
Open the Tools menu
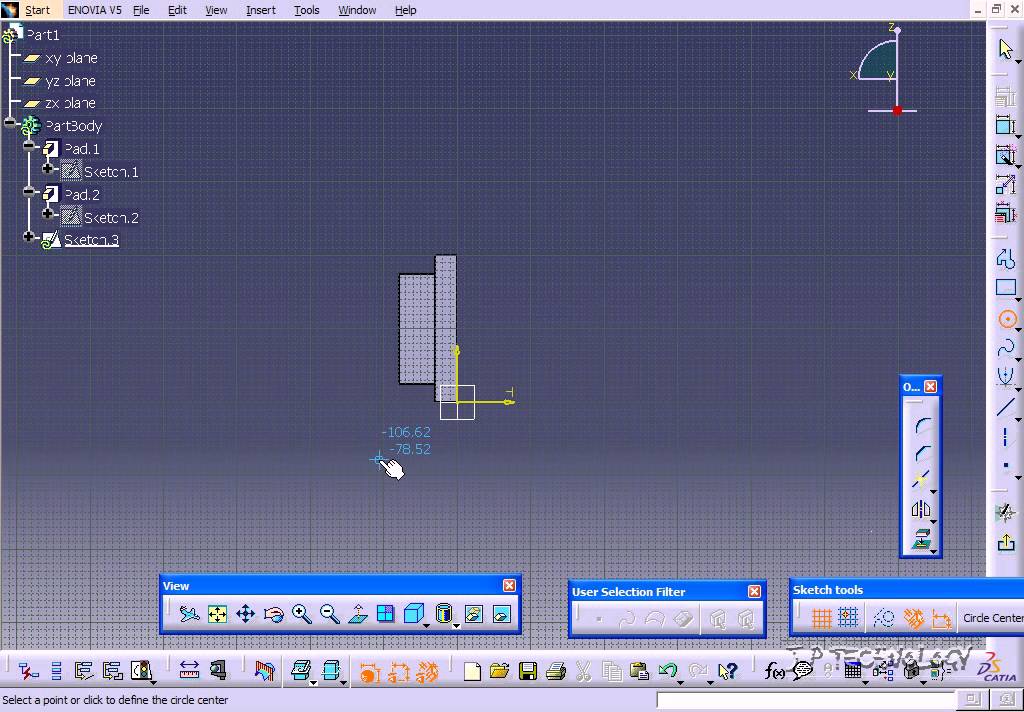click(x=306, y=10)
